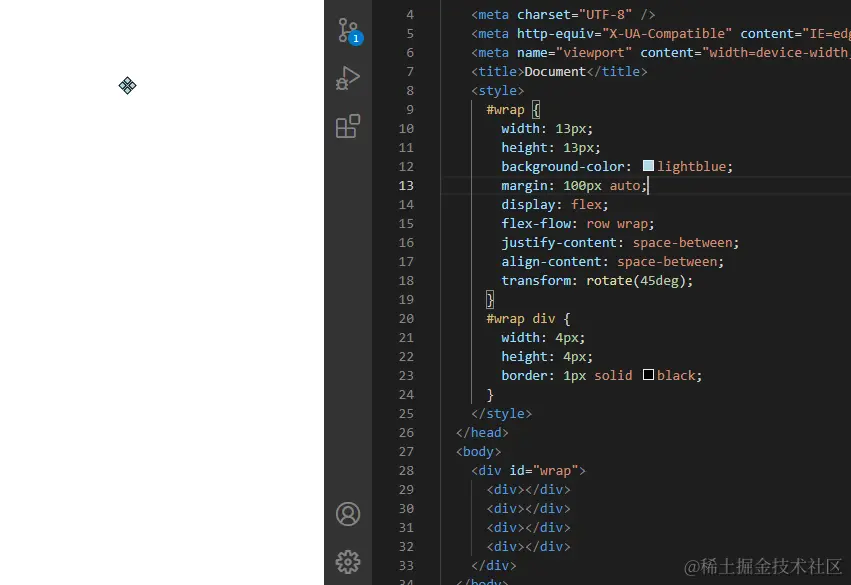The height and width of the screenshot is (585, 851).
Task: Click the closing '</div>' on line 33
Action: click(x=493, y=565)
